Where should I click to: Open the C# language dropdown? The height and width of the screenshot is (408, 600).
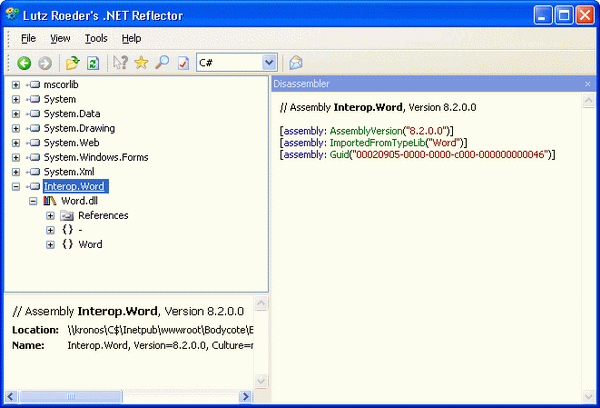pos(269,62)
